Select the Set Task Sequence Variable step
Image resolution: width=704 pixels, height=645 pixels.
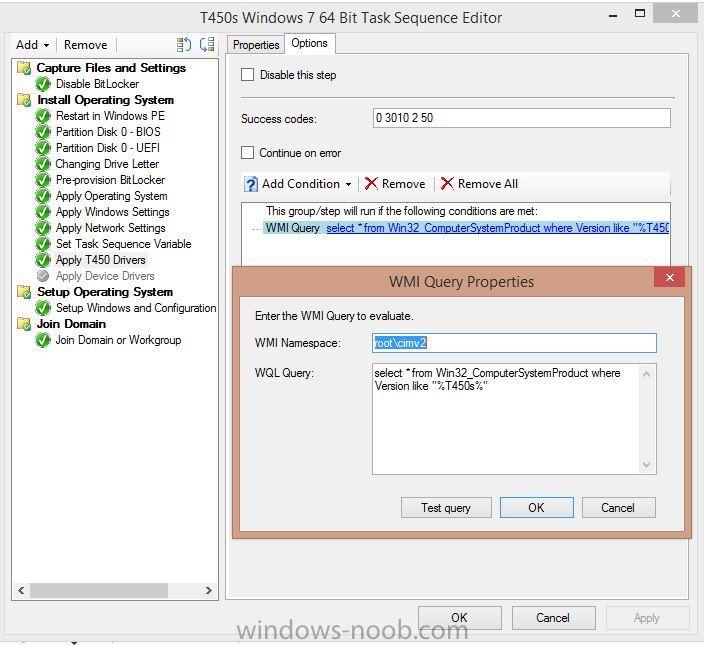(x=123, y=244)
